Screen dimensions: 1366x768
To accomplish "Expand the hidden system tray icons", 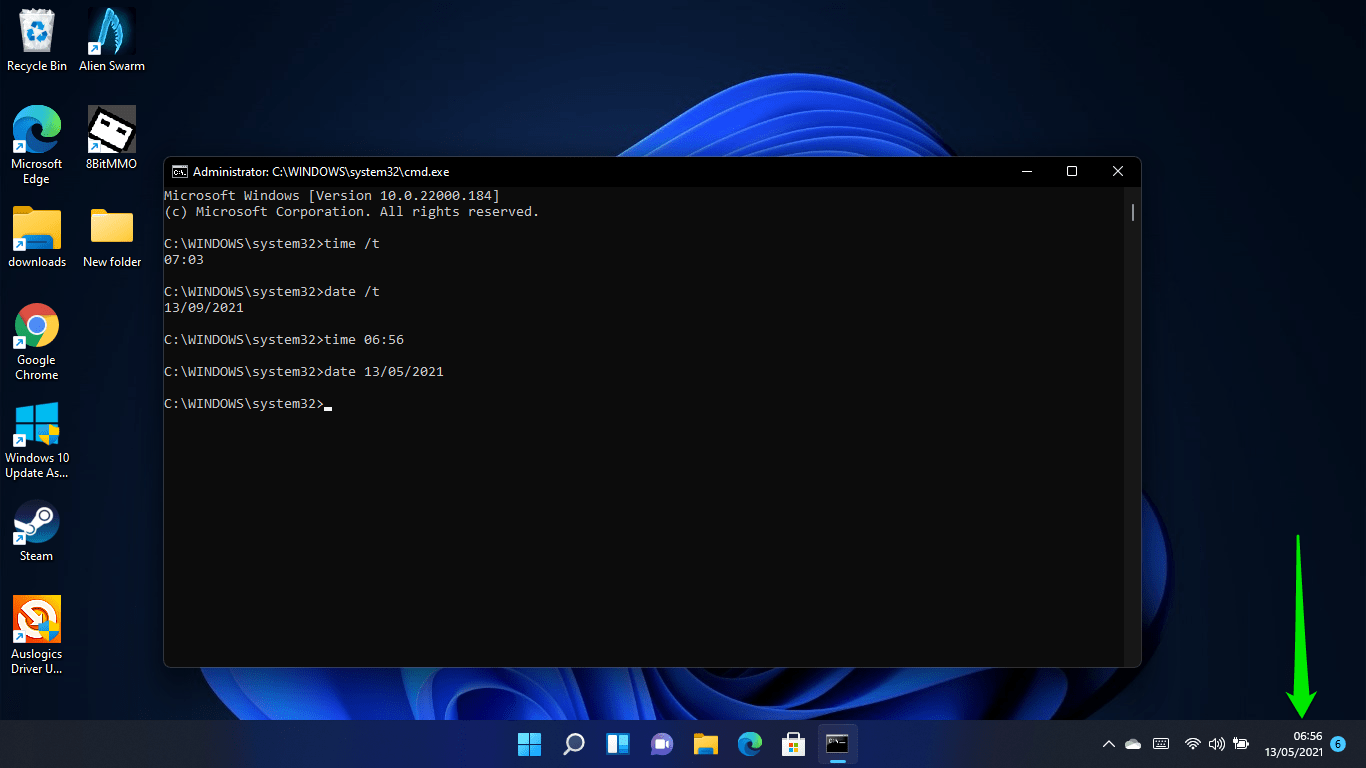I will pos(1108,744).
